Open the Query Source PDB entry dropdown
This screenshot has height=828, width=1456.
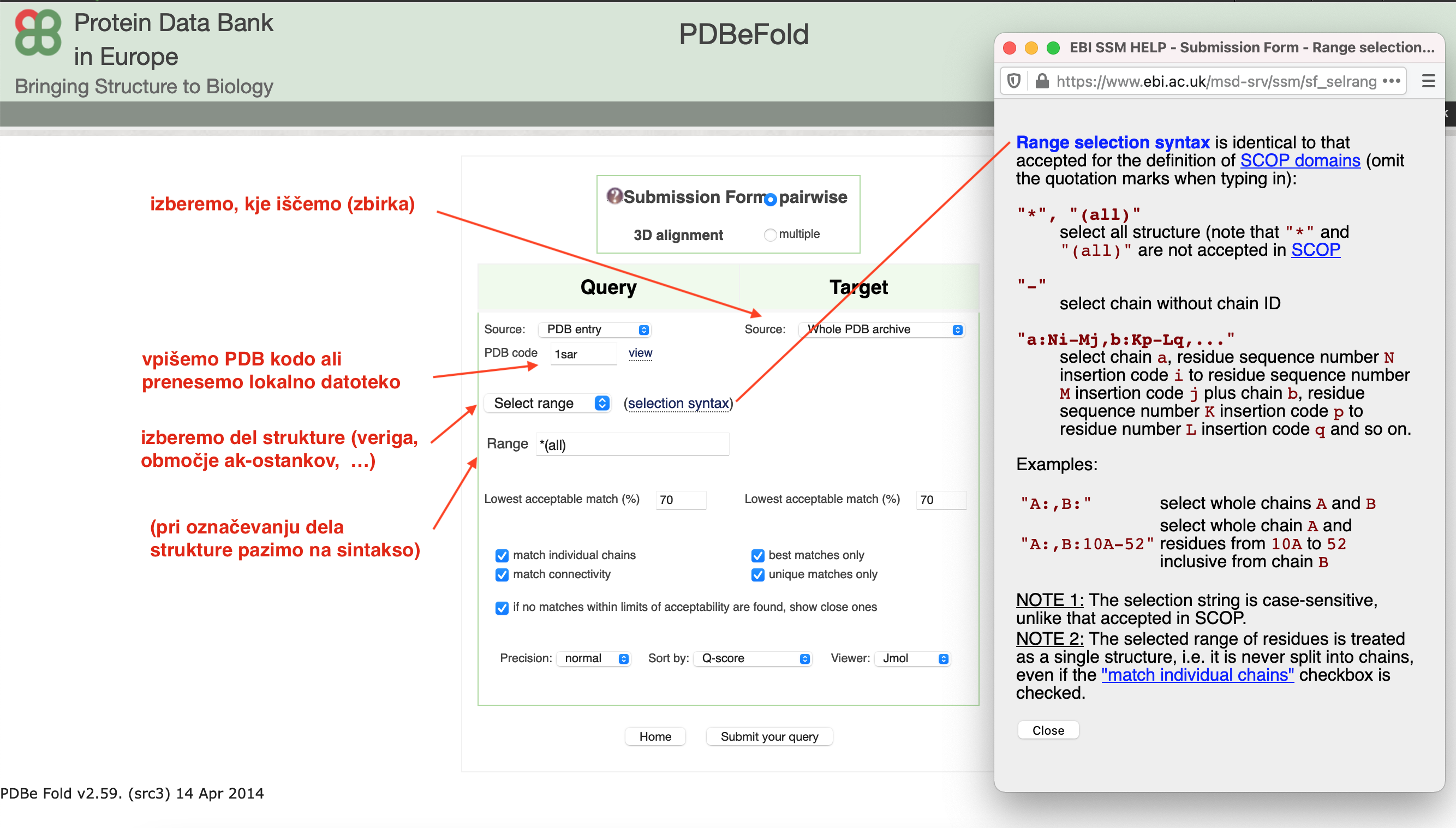(595, 330)
